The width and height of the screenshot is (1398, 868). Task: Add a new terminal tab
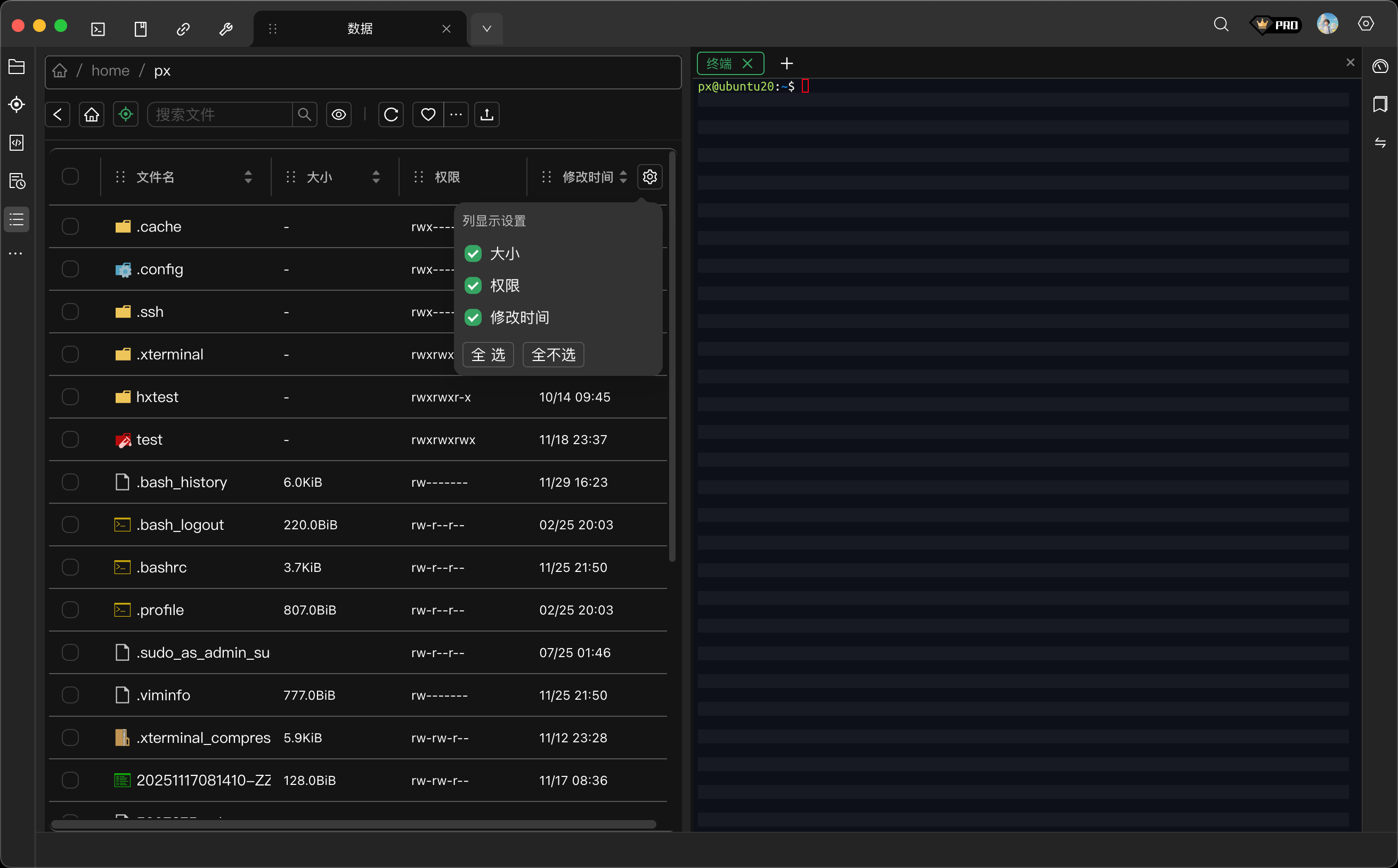pyautogui.click(x=787, y=64)
